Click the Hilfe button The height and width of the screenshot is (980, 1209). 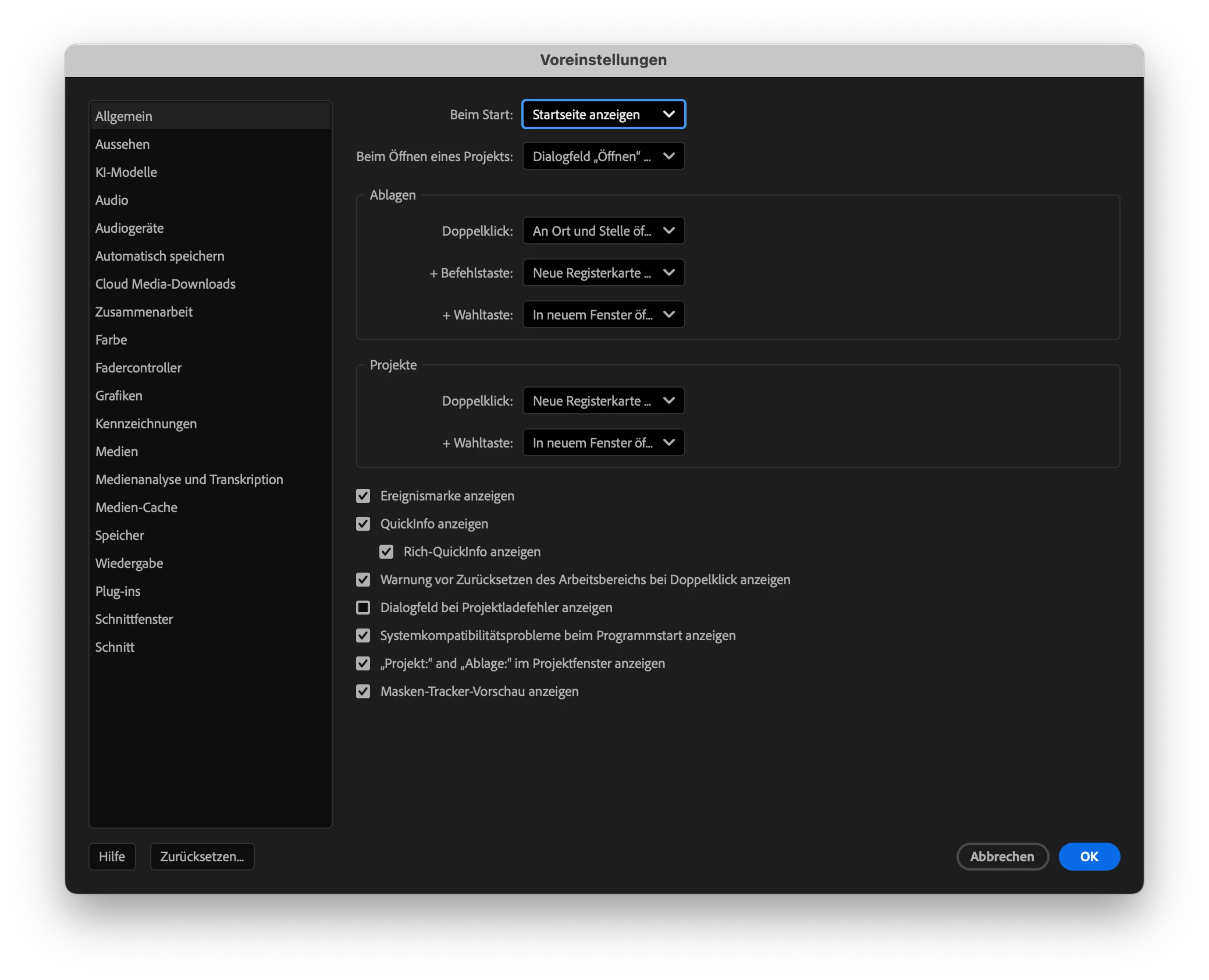pyautogui.click(x=112, y=857)
